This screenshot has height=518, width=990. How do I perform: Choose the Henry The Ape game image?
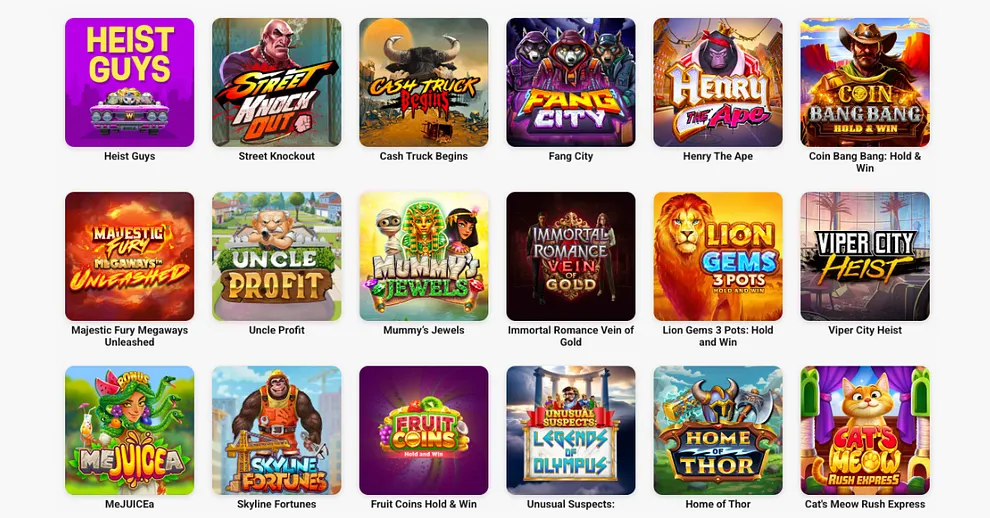[718, 82]
